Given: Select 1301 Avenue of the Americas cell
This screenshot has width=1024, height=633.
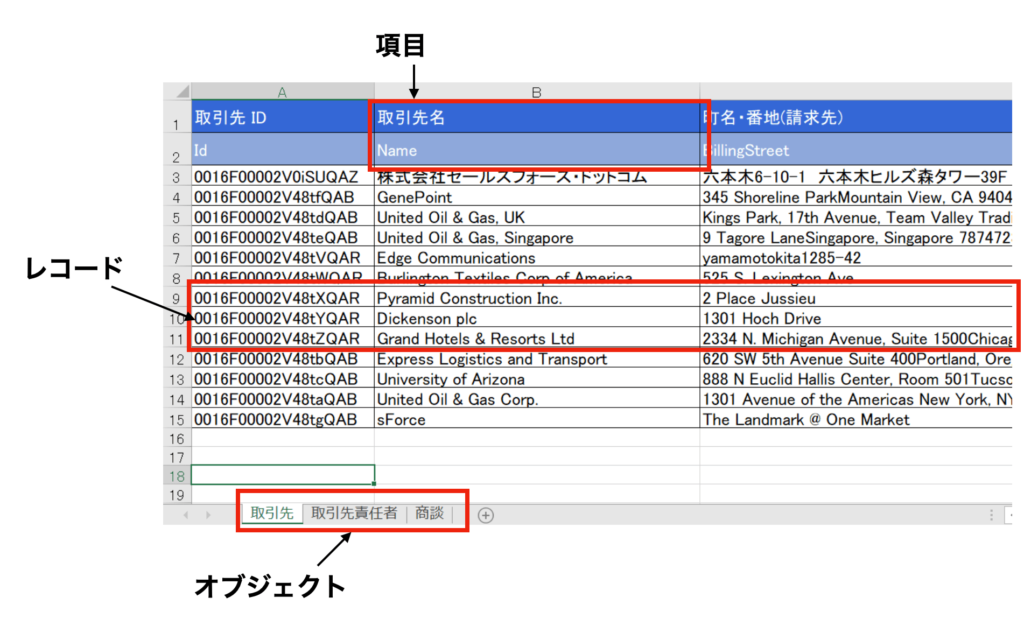Looking at the screenshot, I should tap(856, 399).
